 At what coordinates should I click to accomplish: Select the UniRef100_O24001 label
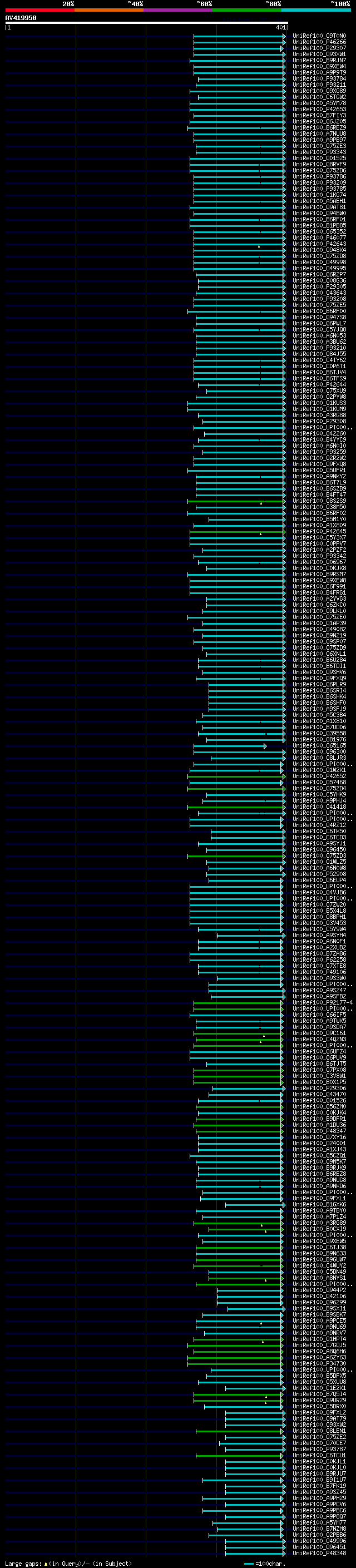pos(319,1143)
